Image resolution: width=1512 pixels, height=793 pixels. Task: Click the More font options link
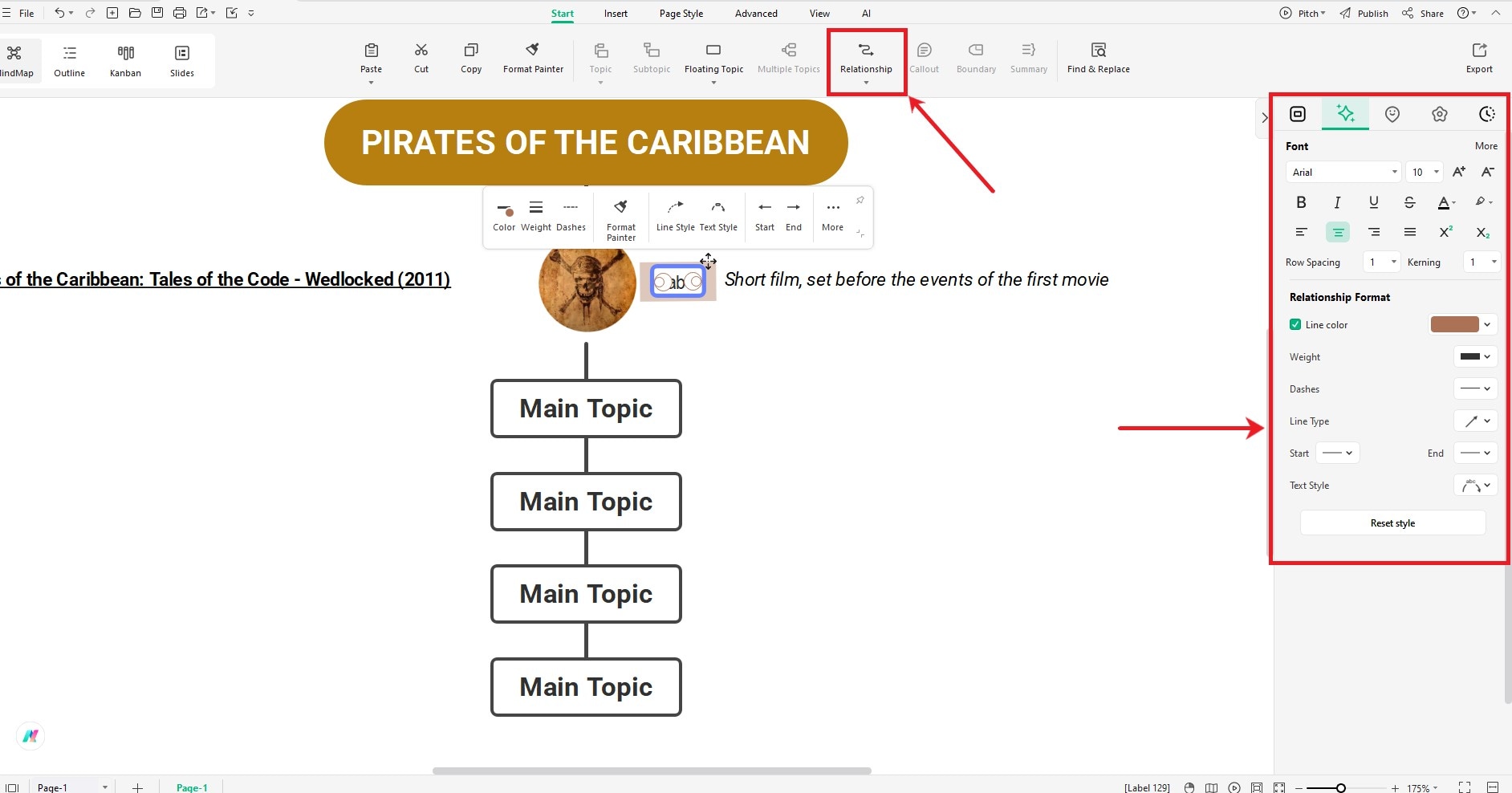(x=1486, y=146)
